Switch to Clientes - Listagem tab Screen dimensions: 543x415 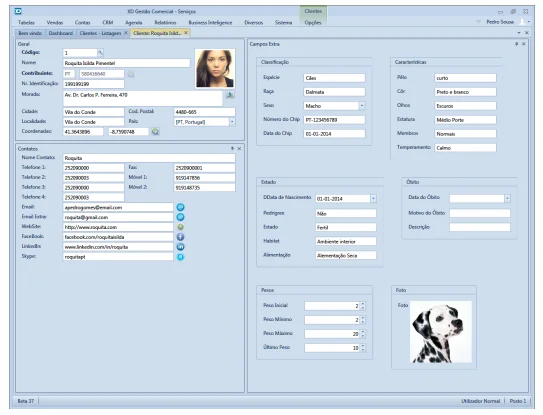click(x=100, y=33)
